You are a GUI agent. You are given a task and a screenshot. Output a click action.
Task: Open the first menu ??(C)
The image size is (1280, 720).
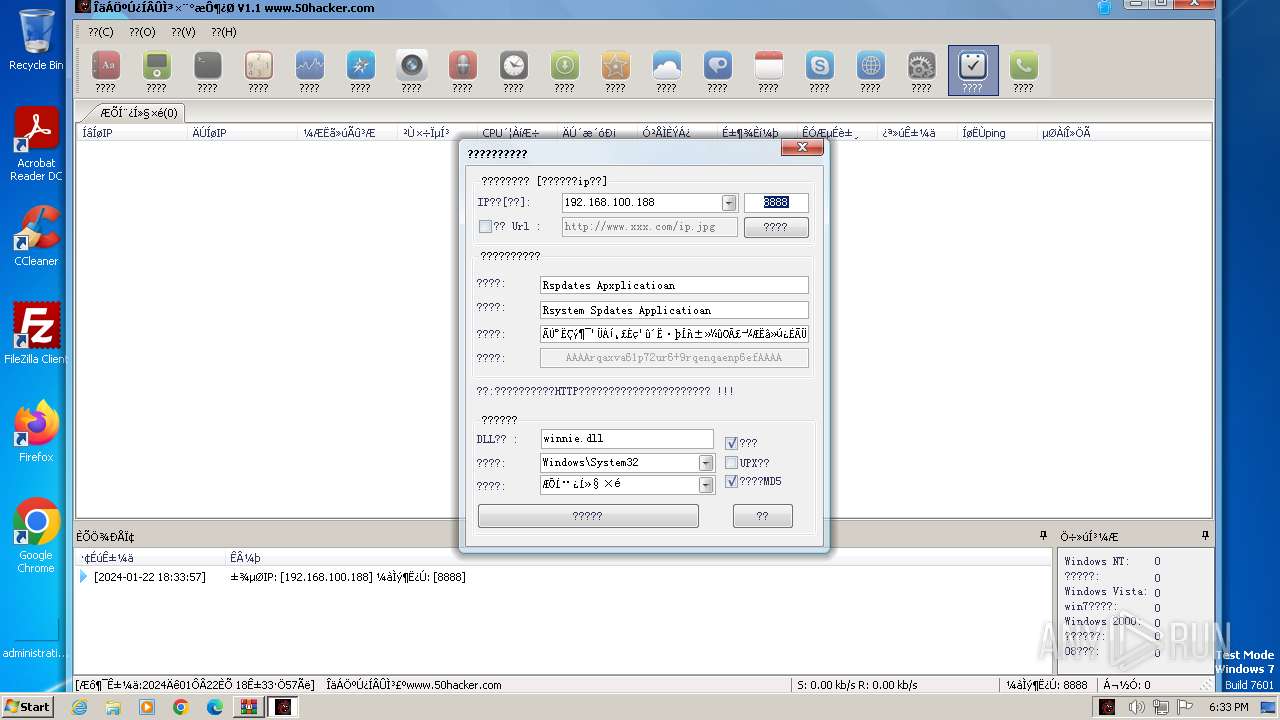(x=101, y=32)
